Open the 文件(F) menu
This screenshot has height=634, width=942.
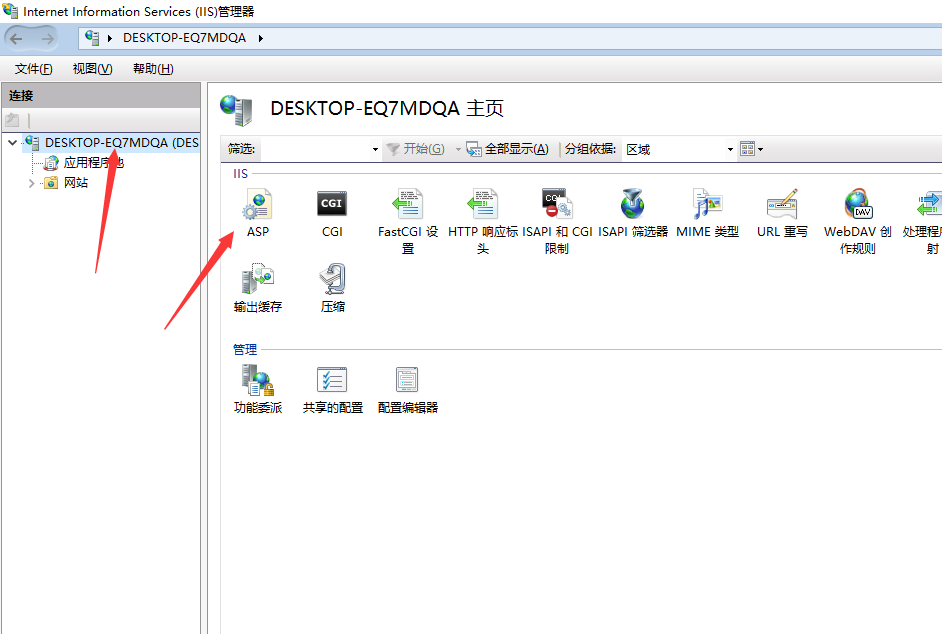[x=33, y=69]
